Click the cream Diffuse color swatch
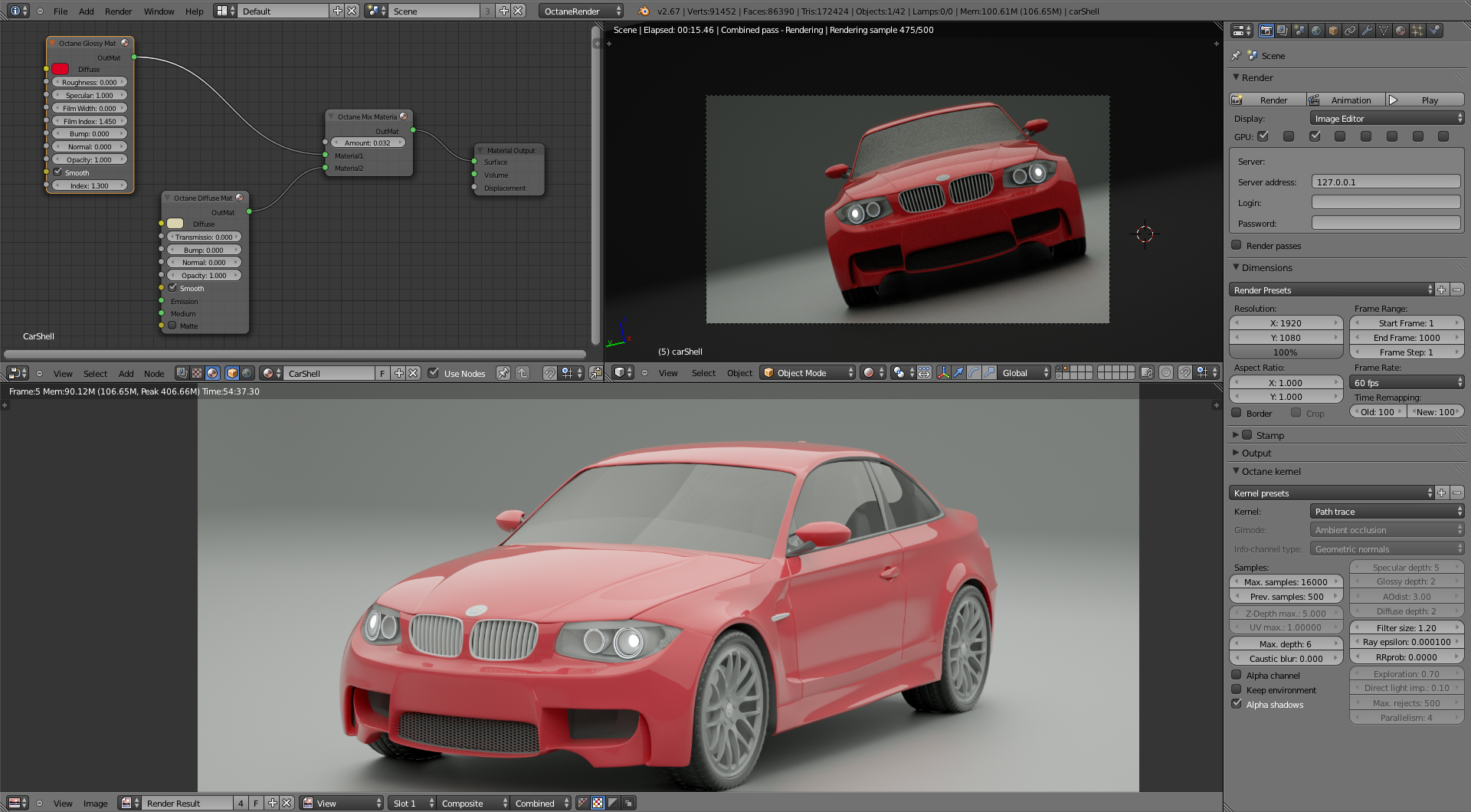The image size is (1471, 812). point(175,224)
